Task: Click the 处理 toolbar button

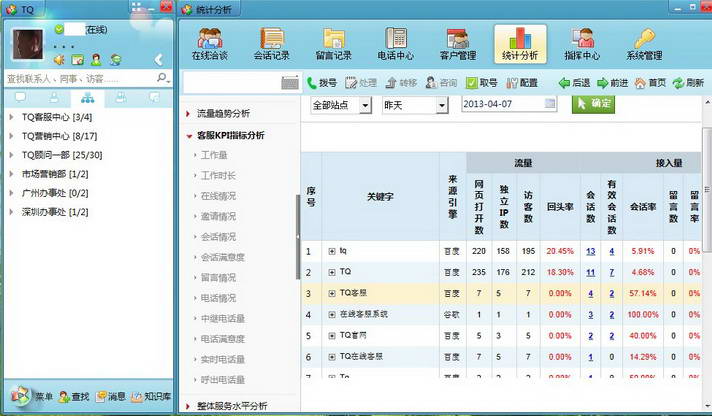Action: [x=361, y=83]
